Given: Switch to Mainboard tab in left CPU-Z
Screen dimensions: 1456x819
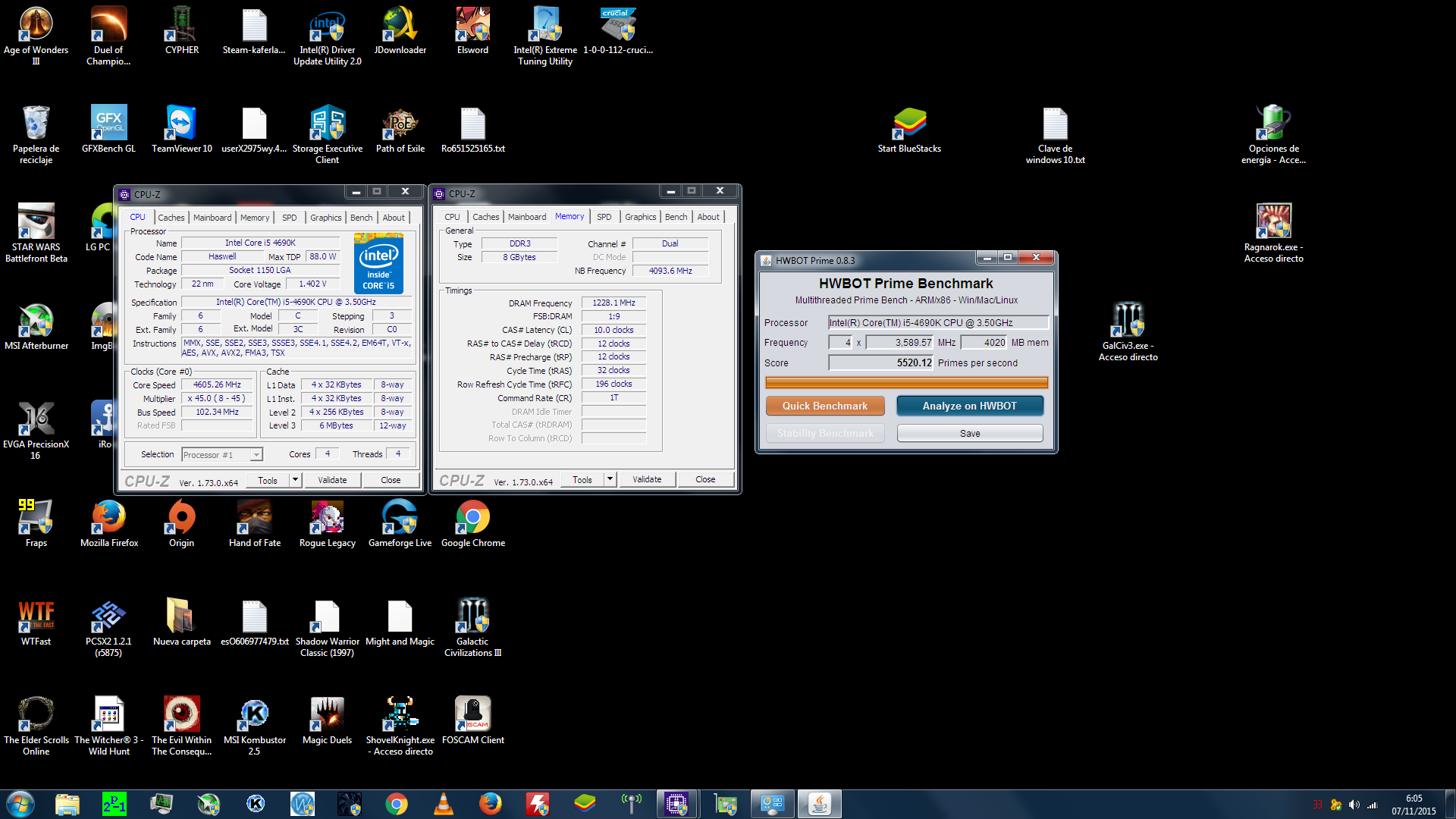Looking at the screenshot, I should 212,218.
